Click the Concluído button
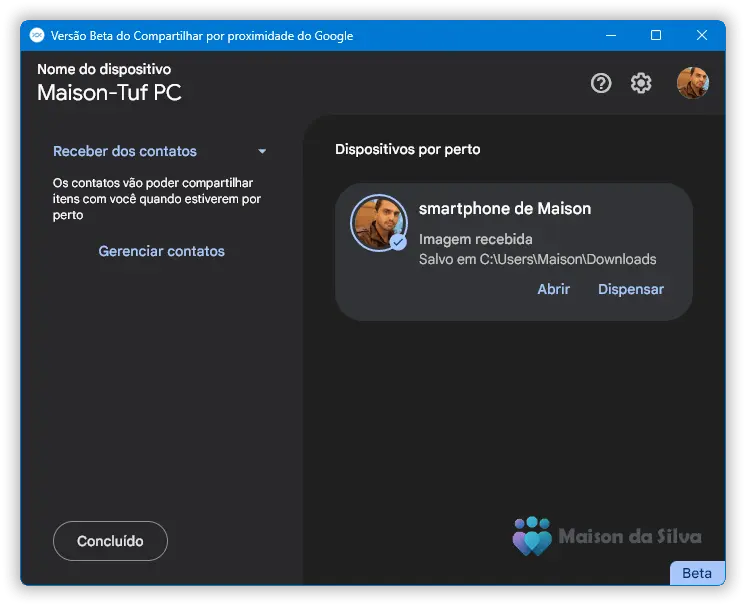Viewport: 746px width, 606px height. point(110,541)
